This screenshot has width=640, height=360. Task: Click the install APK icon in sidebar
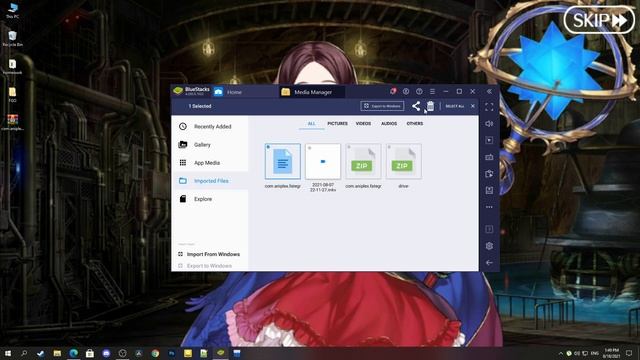489,174
